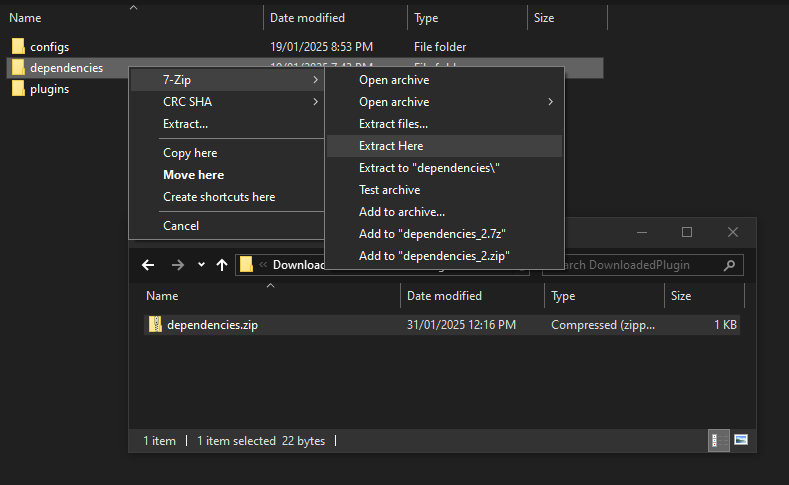This screenshot has height=485, width=789.
Task: Choose Move here option
Action: coord(193,175)
